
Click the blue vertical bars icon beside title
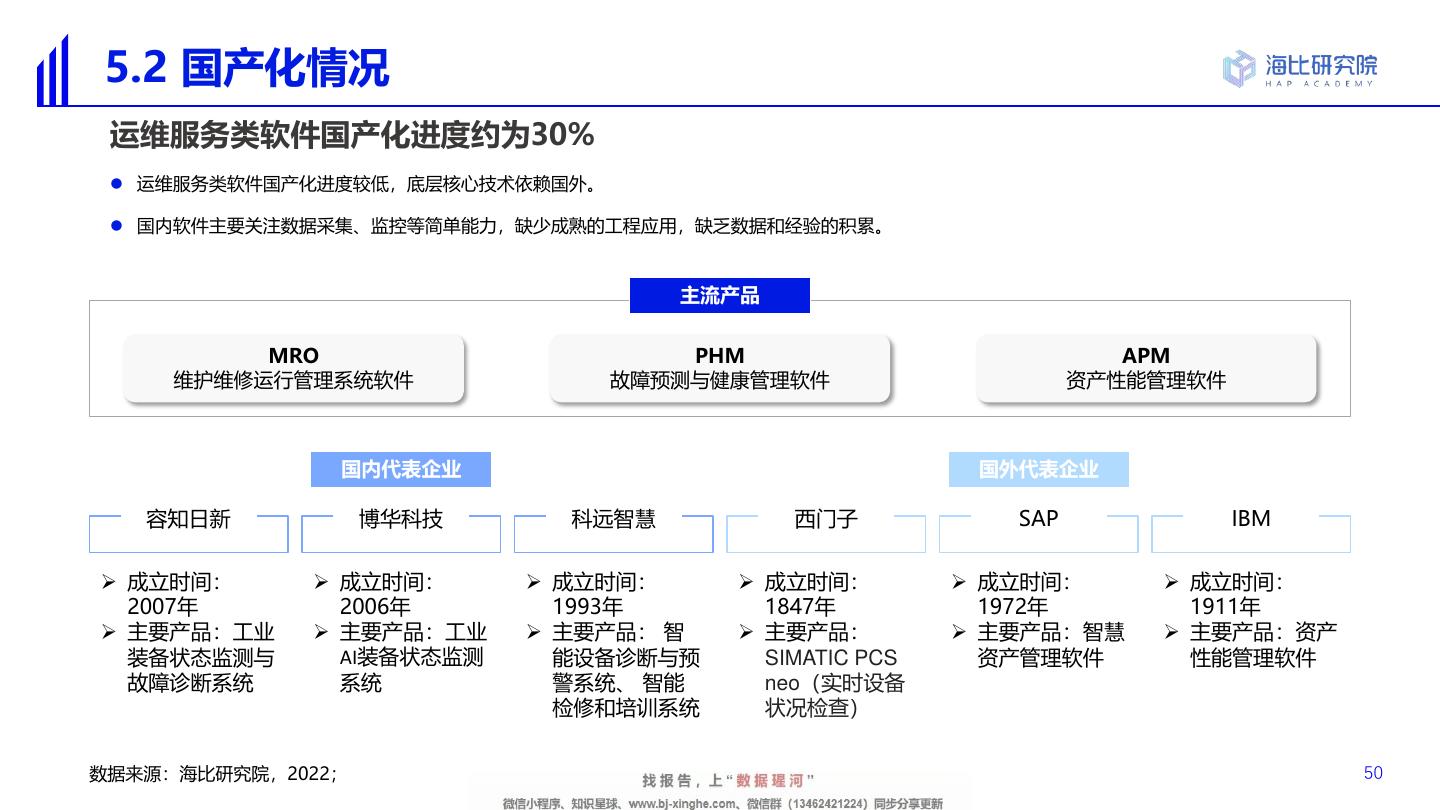point(52,70)
